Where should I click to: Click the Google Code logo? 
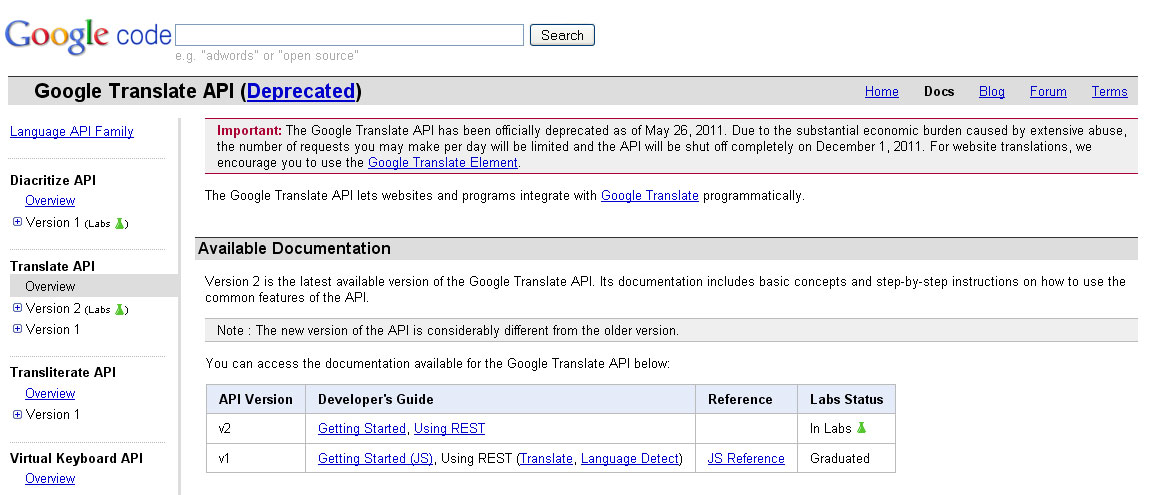point(88,36)
